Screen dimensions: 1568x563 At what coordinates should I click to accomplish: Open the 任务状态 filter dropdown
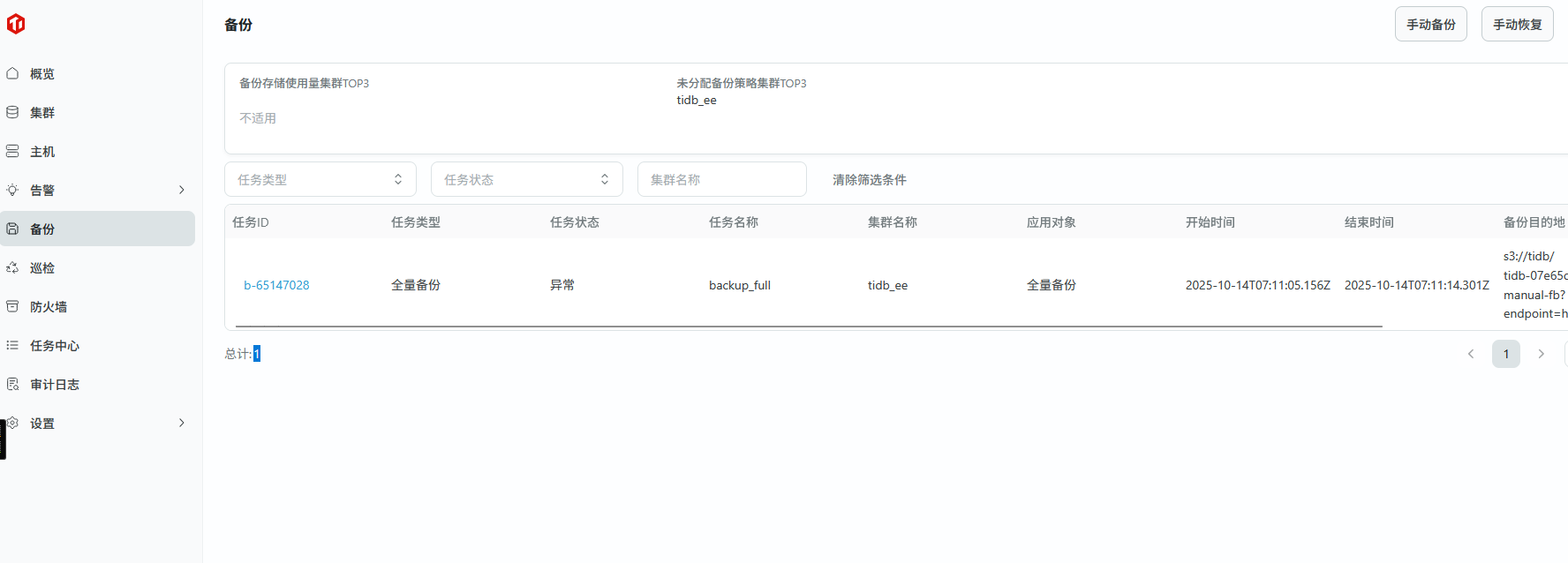526,179
